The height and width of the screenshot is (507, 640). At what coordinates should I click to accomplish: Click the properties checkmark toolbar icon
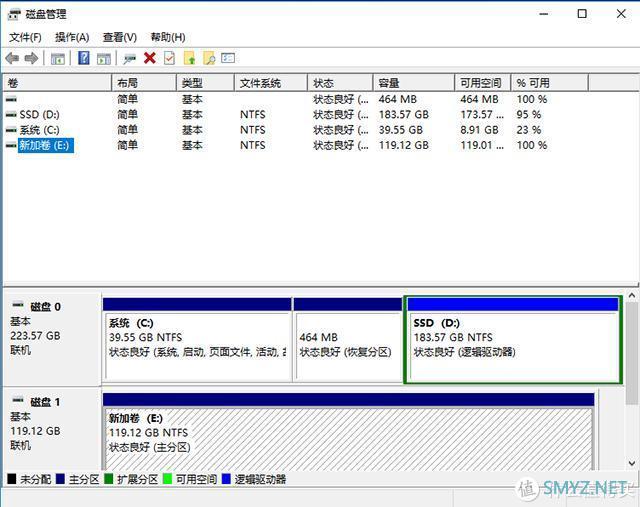point(169,58)
